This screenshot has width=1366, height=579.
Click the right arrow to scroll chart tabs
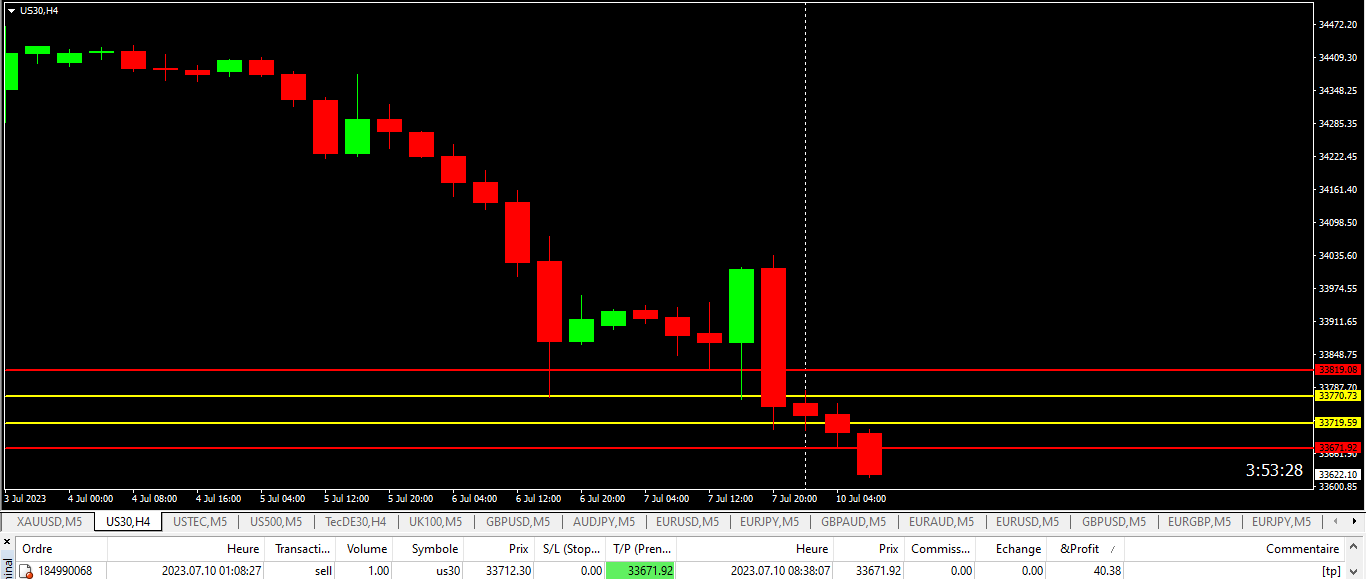click(x=1353, y=522)
